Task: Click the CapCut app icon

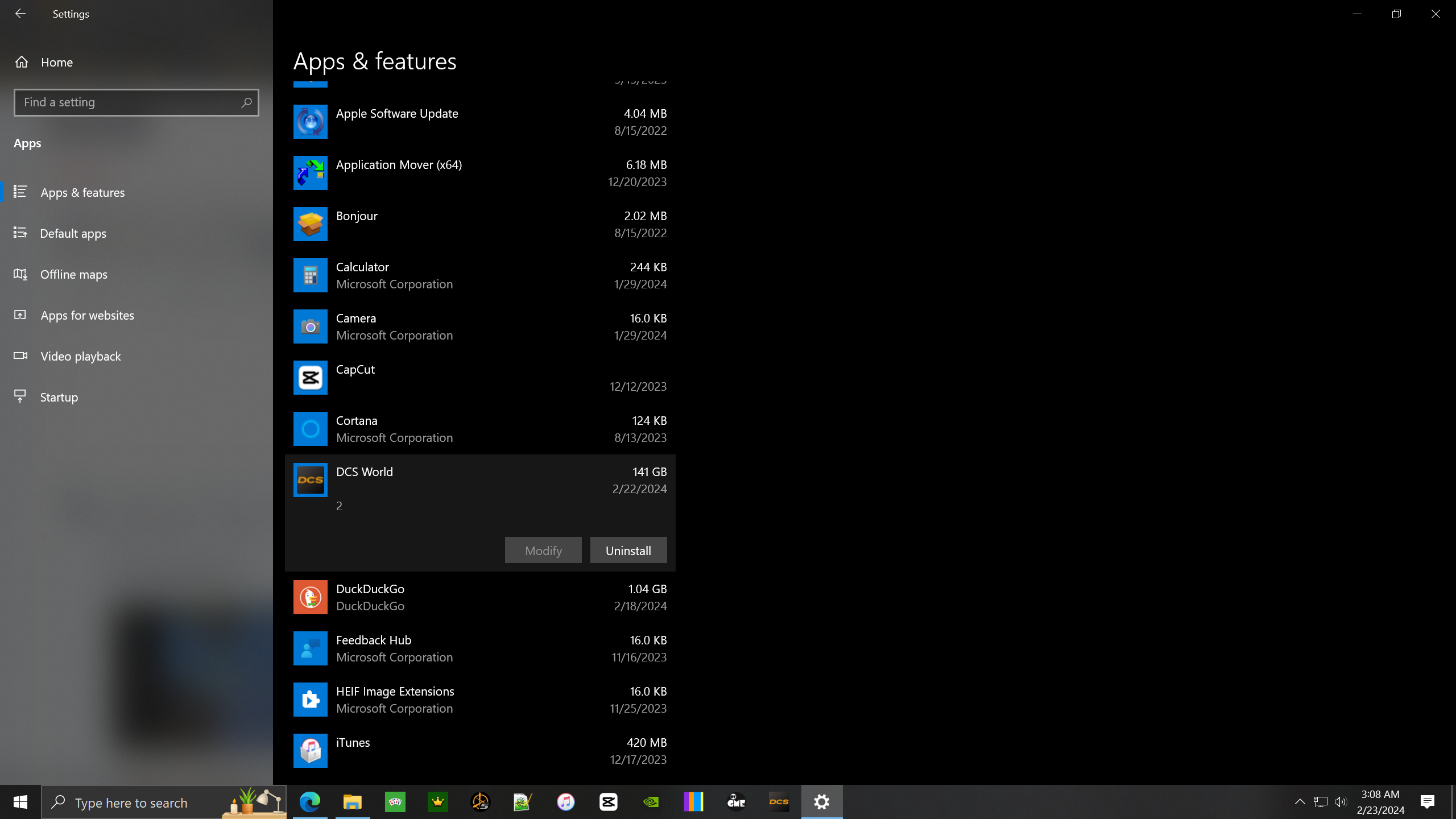Action: 310,378
